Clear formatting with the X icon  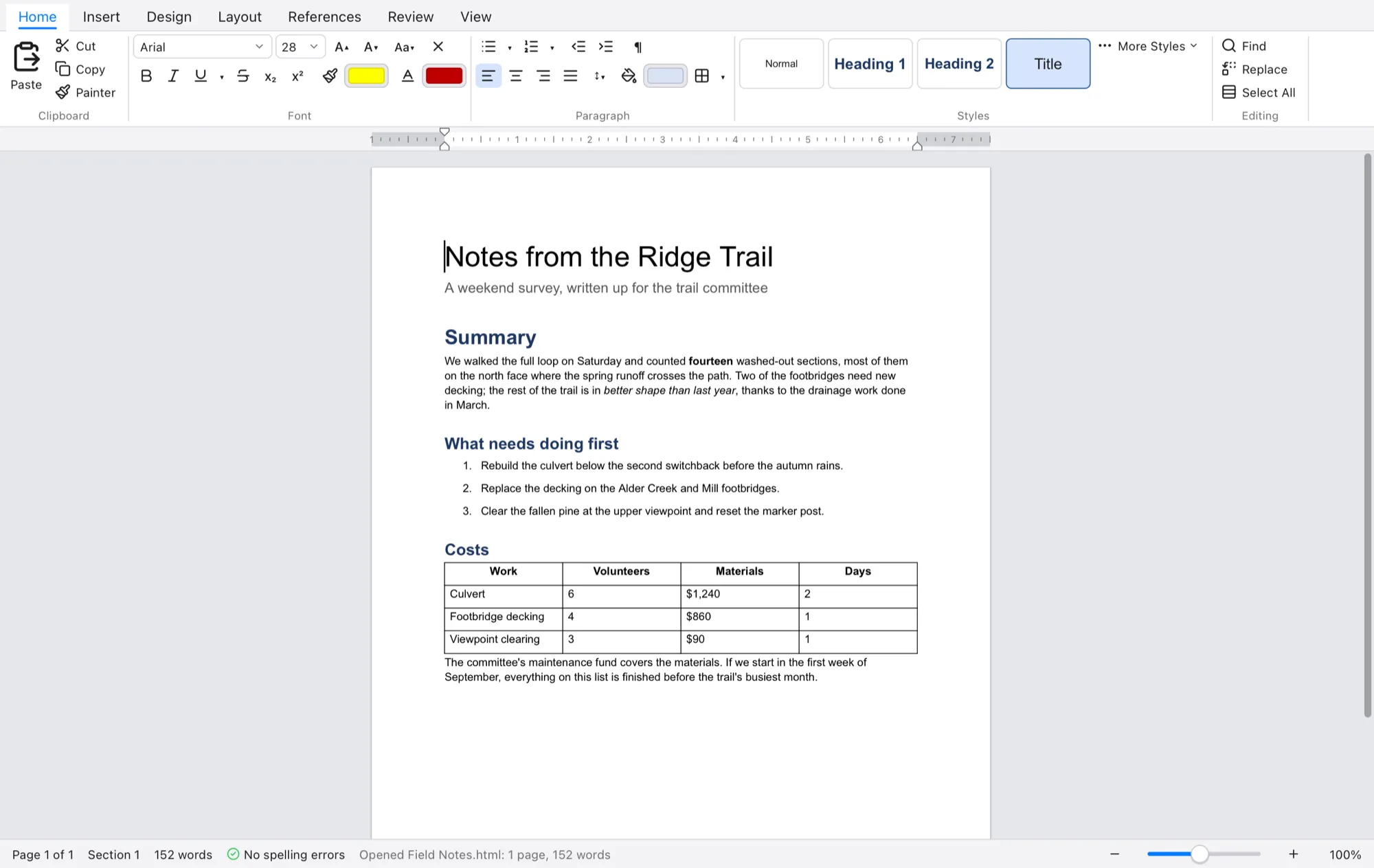438,47
